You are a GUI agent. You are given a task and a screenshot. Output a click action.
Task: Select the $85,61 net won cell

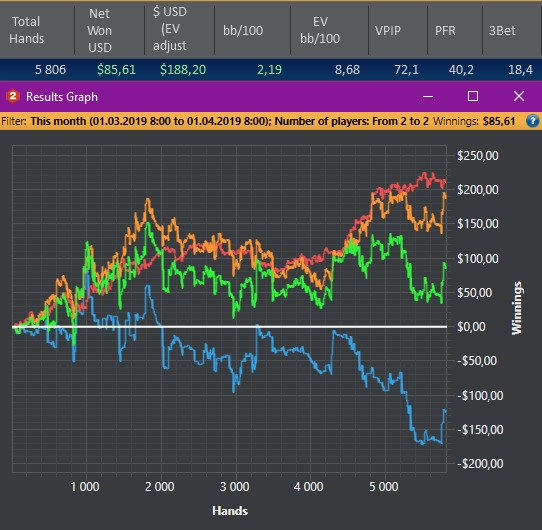[x=116, y=70]
